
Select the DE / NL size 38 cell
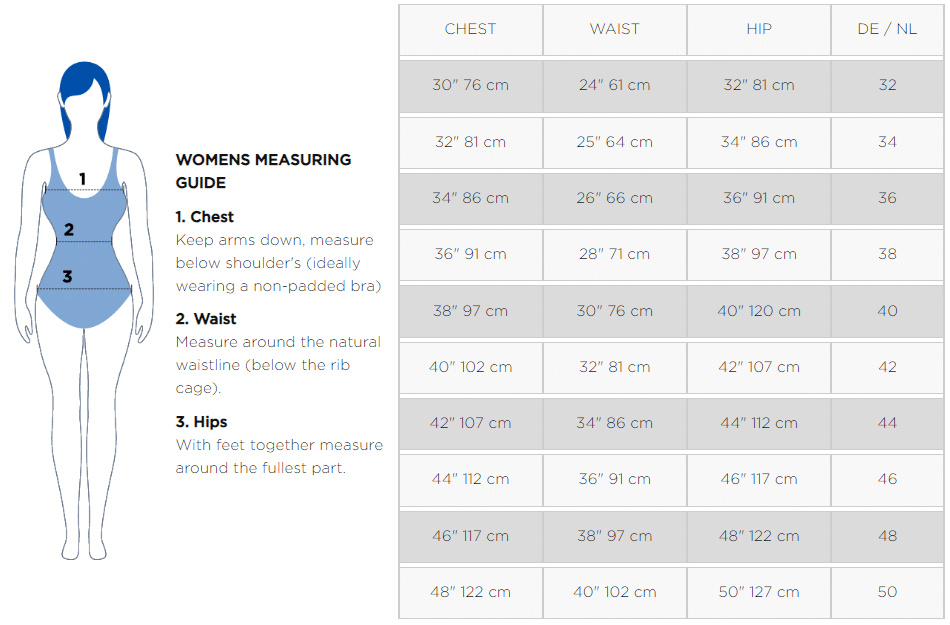point(887,254)
